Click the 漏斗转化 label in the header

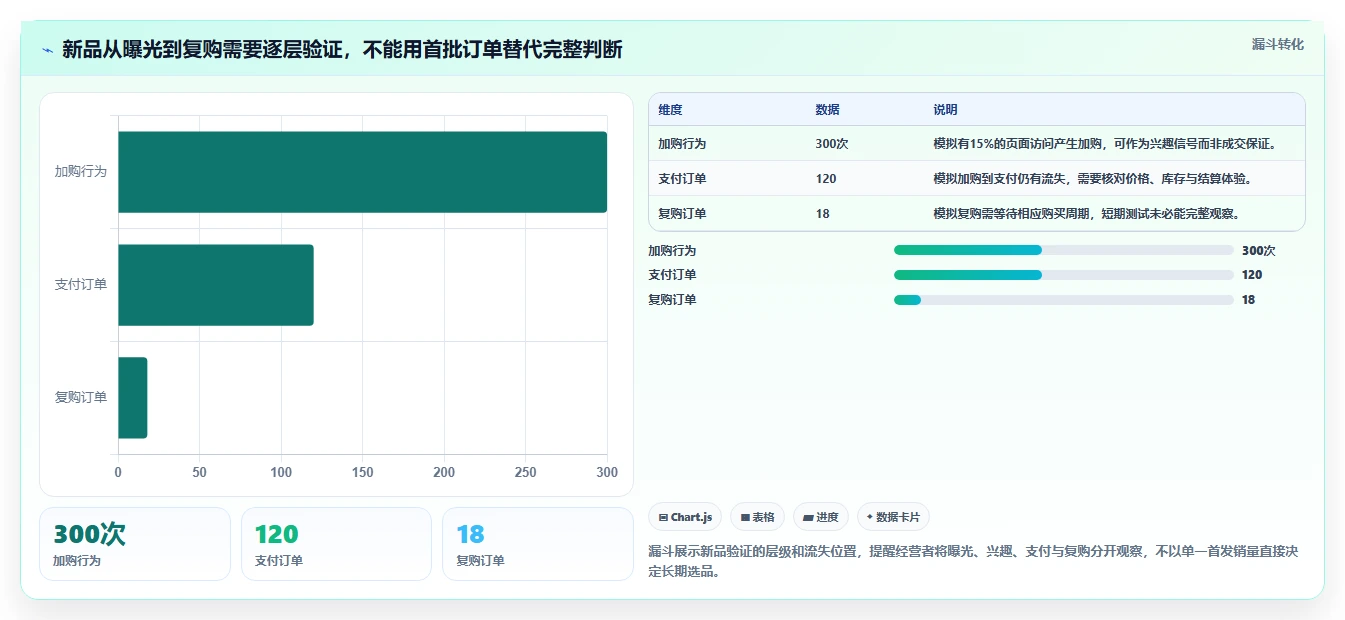1277,45
